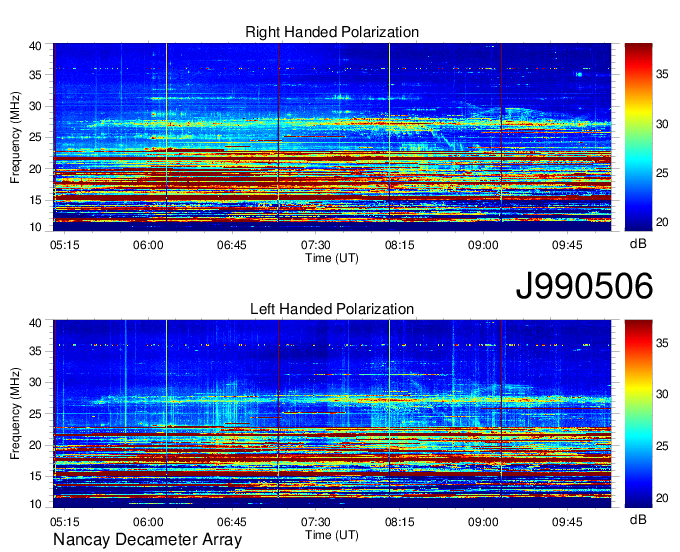Image resolution: width=680 pixels, height=552 pixels.
Task: Click the 20 MHz tick label on the top plot
Action: pos(36,169)
